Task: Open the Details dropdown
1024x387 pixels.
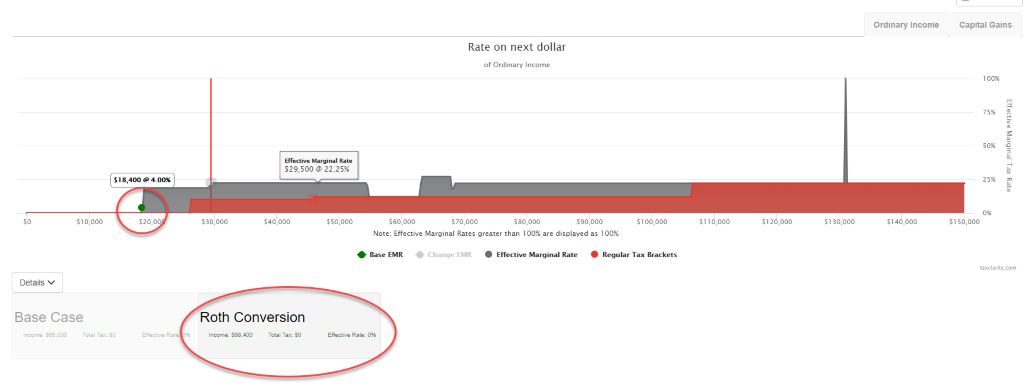Action: point(37,283)
